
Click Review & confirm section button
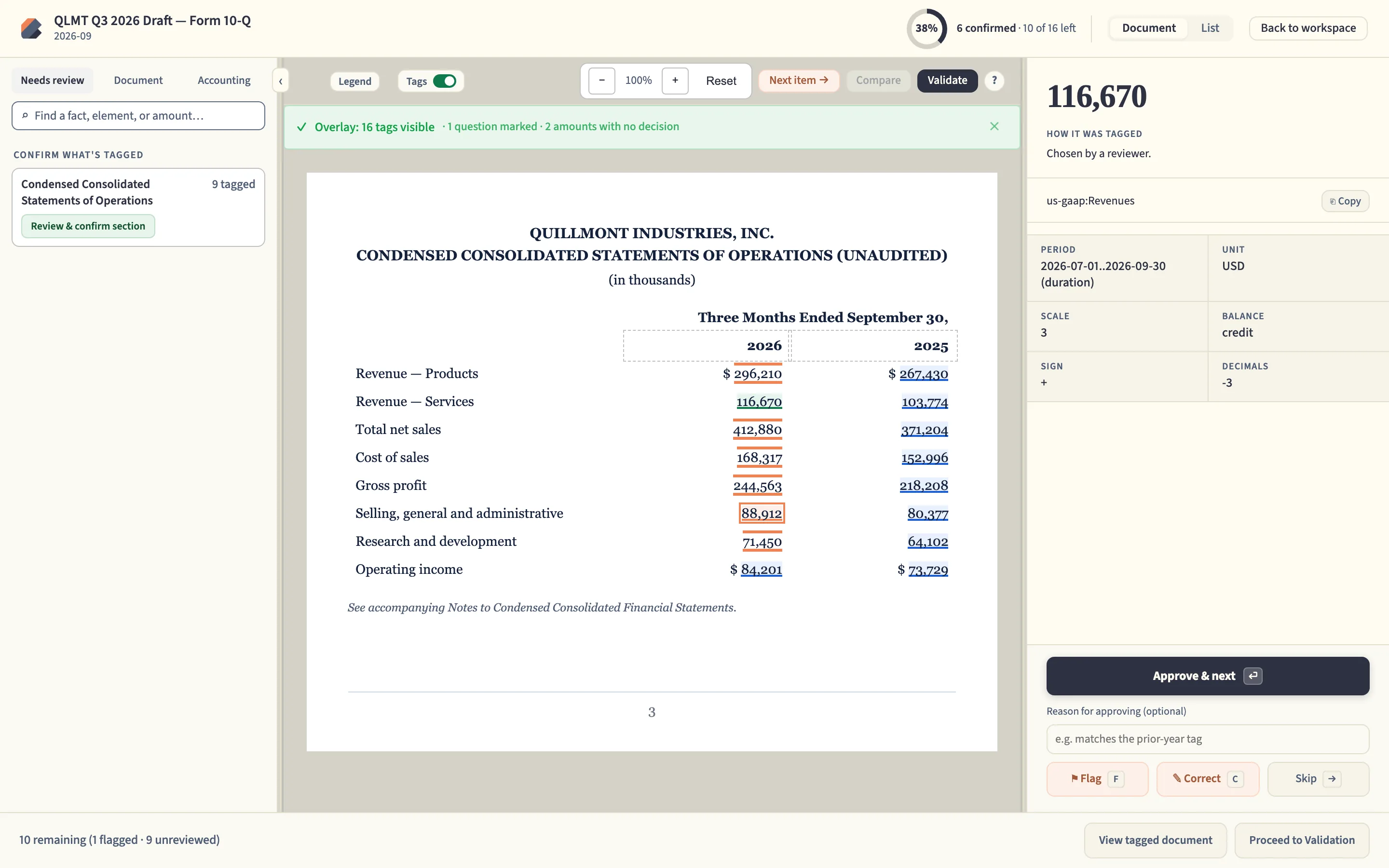pos(88,226)
